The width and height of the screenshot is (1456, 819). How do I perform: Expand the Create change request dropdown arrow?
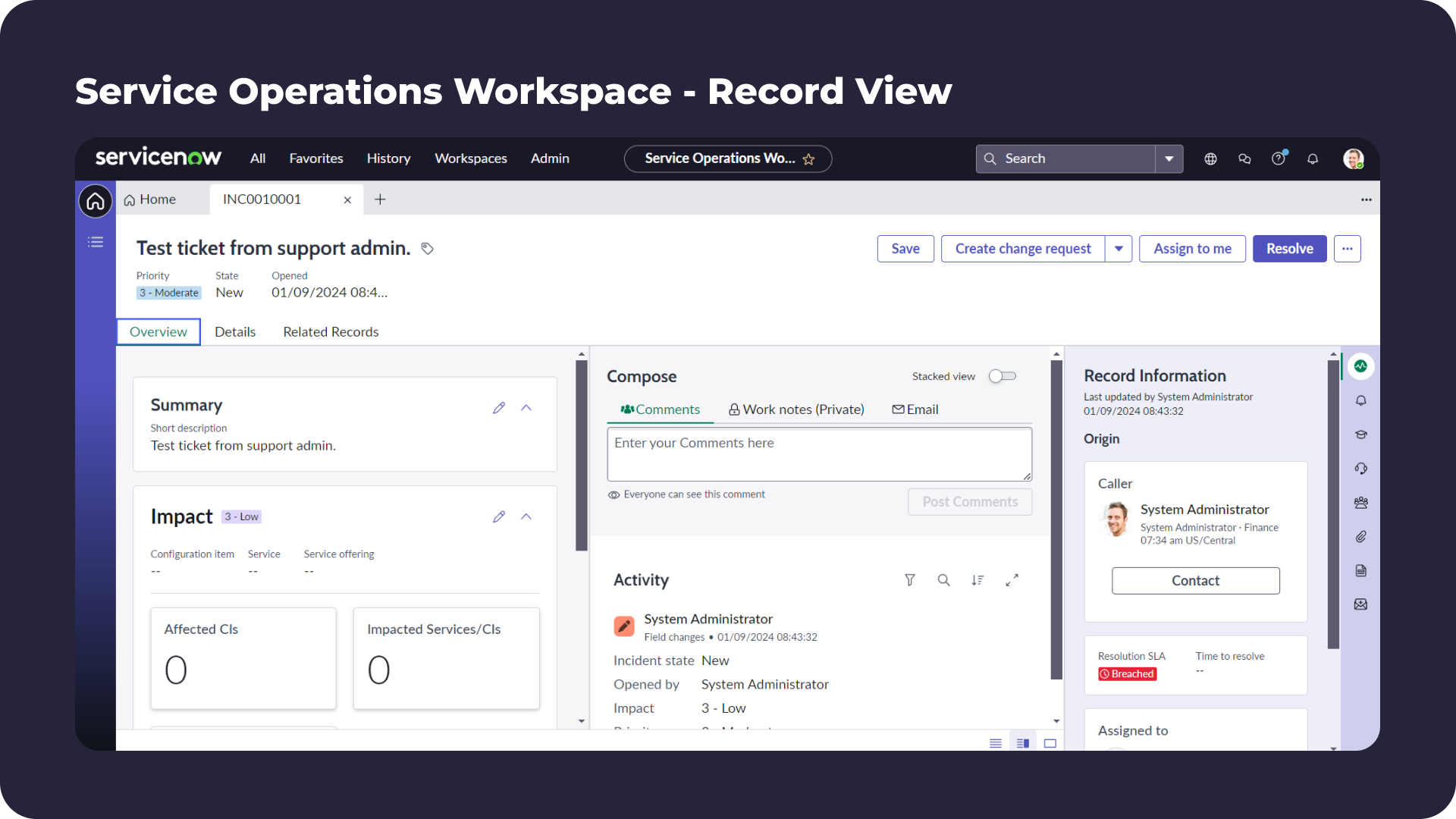tap(1119, 248)
